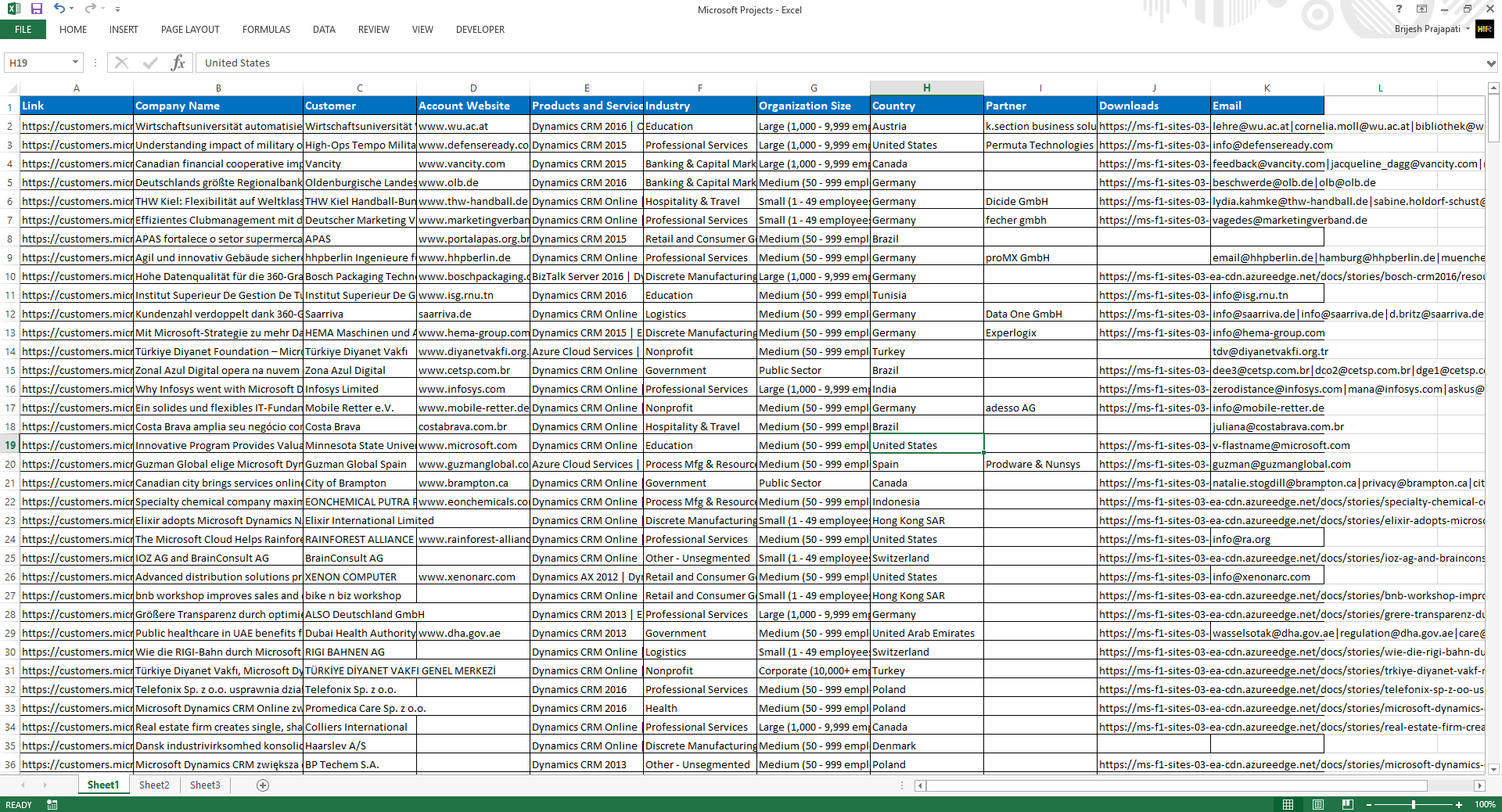Open the DATA tab
The width and height of the screenshot is (1502, 812).
click(x=324, y=30)
